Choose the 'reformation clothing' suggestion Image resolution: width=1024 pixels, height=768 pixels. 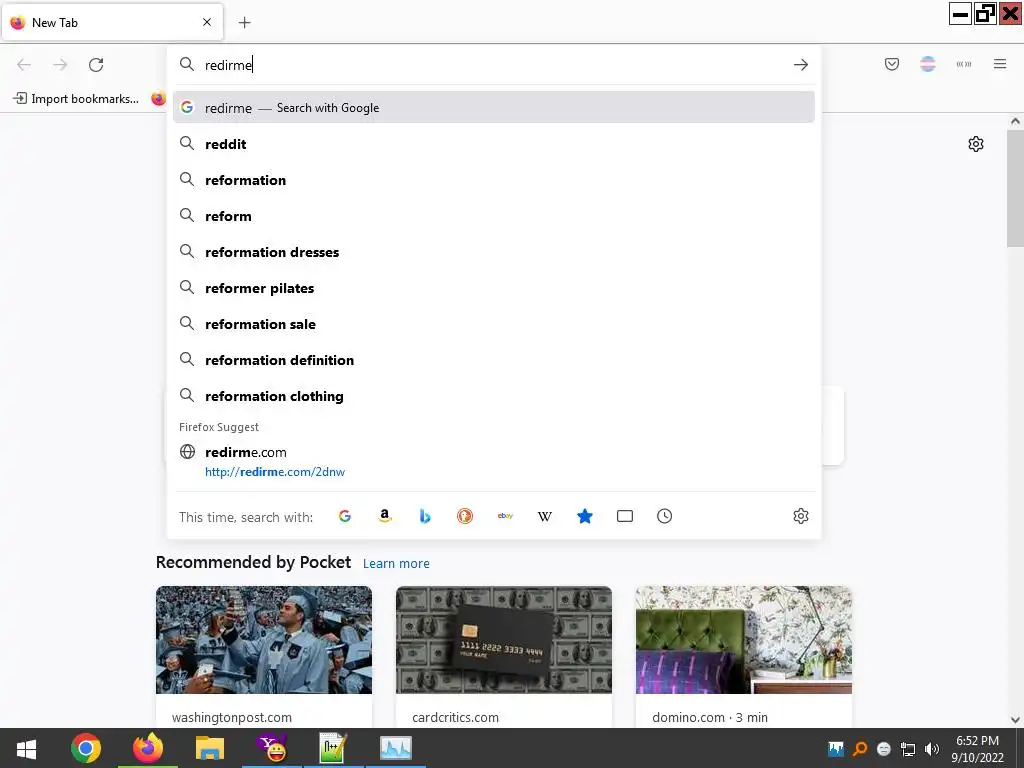tap(494, 396)
